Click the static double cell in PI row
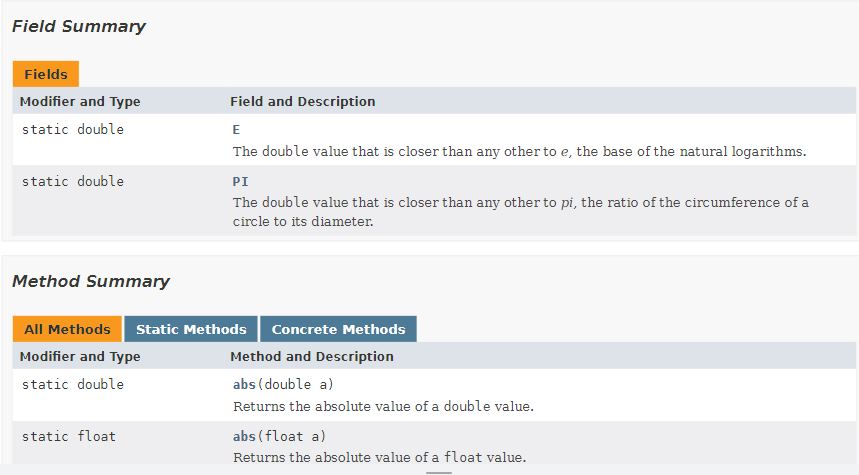Viewport: 859px width, 475px height. click(x=72, y=181)
